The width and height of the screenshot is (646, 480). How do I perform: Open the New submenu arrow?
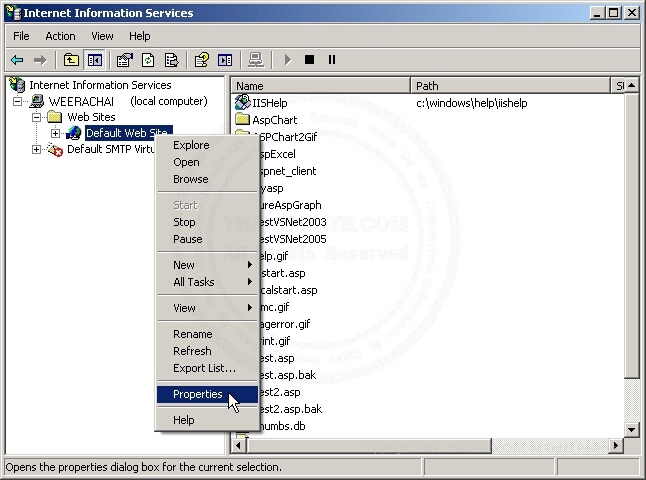(x=249, y=265)
